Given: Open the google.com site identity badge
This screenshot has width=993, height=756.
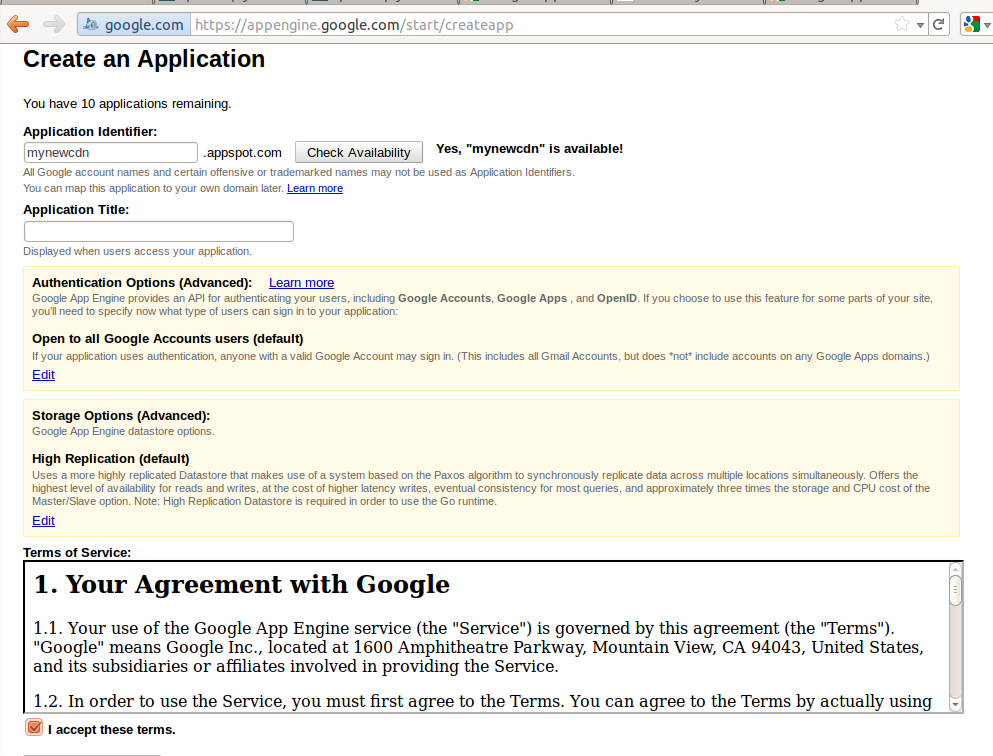Looking at the screenshot, I should click(x=134, y=25).
